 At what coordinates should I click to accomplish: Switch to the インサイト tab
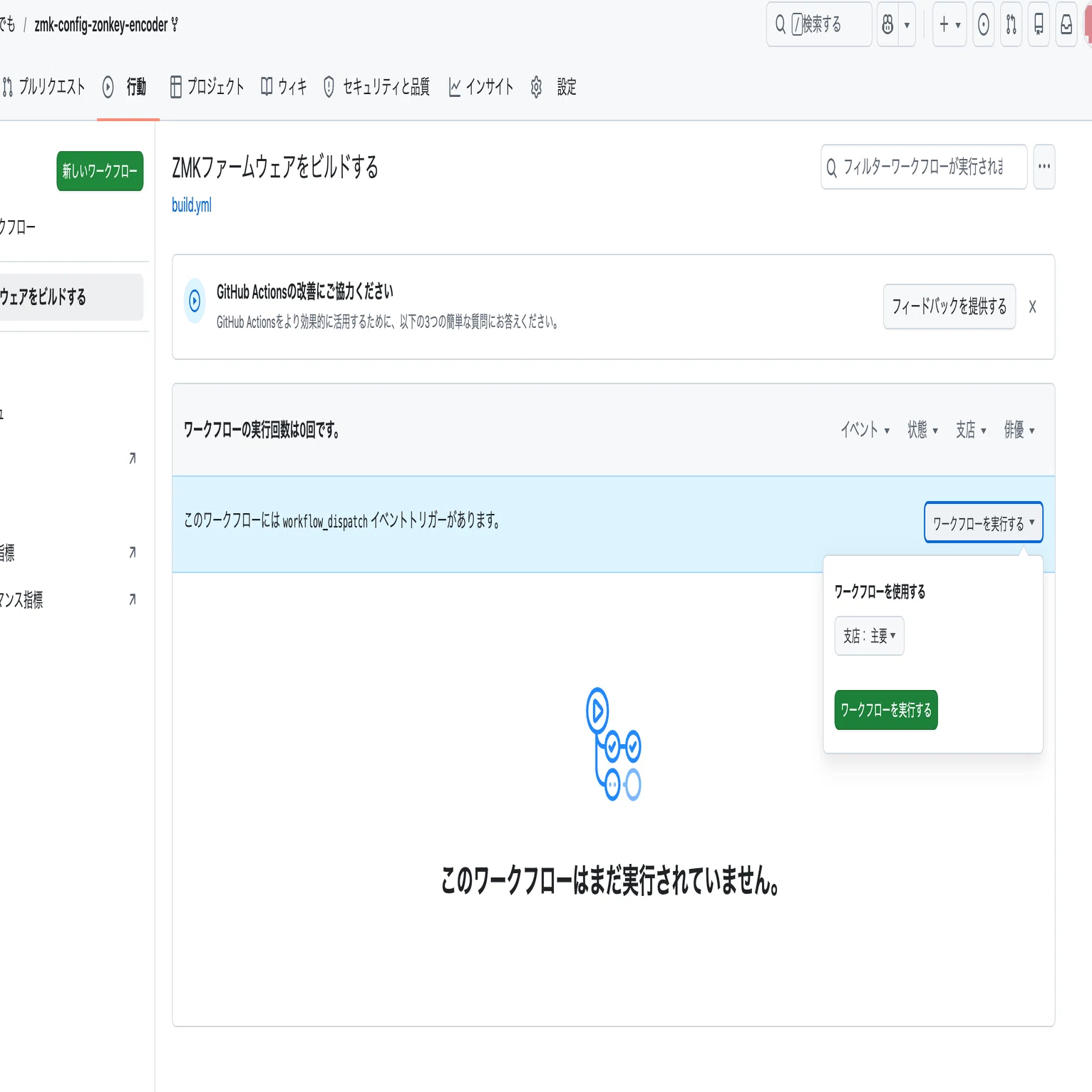coord(481,87)
